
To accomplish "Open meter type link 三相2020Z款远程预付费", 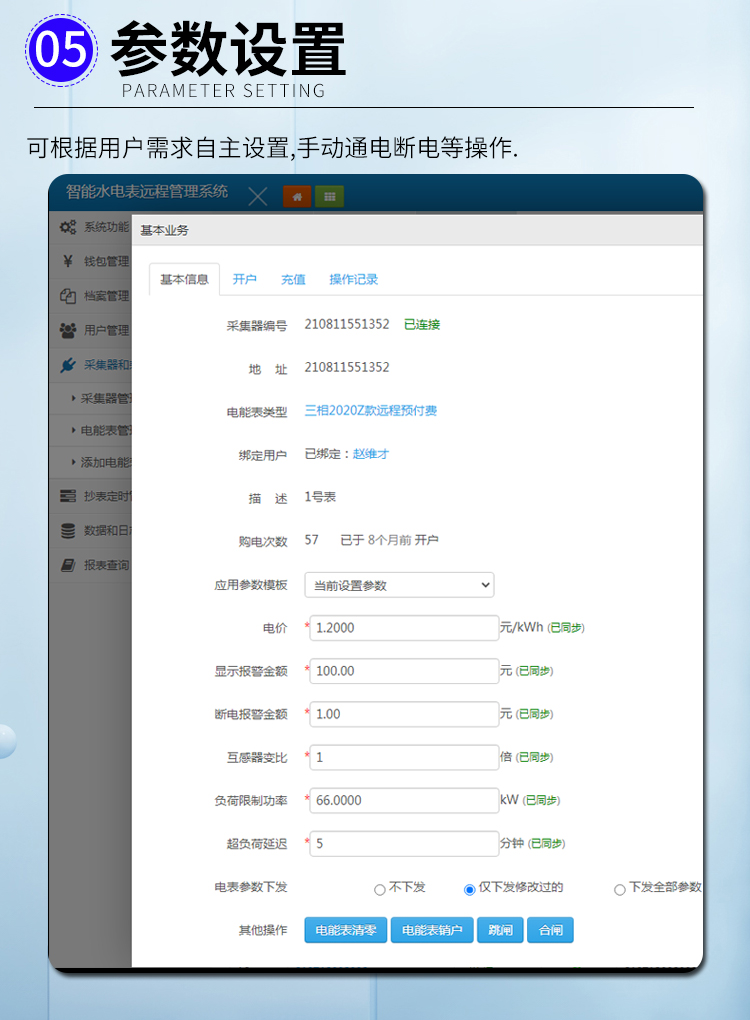I will tap(371, 410).
